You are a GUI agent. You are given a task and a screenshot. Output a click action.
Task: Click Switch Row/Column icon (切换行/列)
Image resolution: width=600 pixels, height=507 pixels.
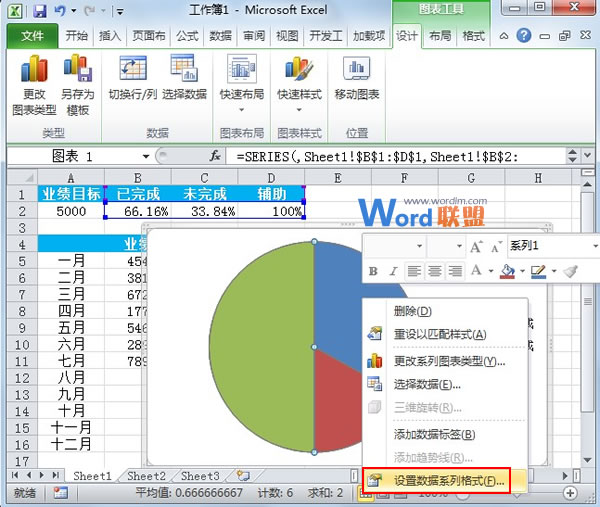[x=133, y=78]
